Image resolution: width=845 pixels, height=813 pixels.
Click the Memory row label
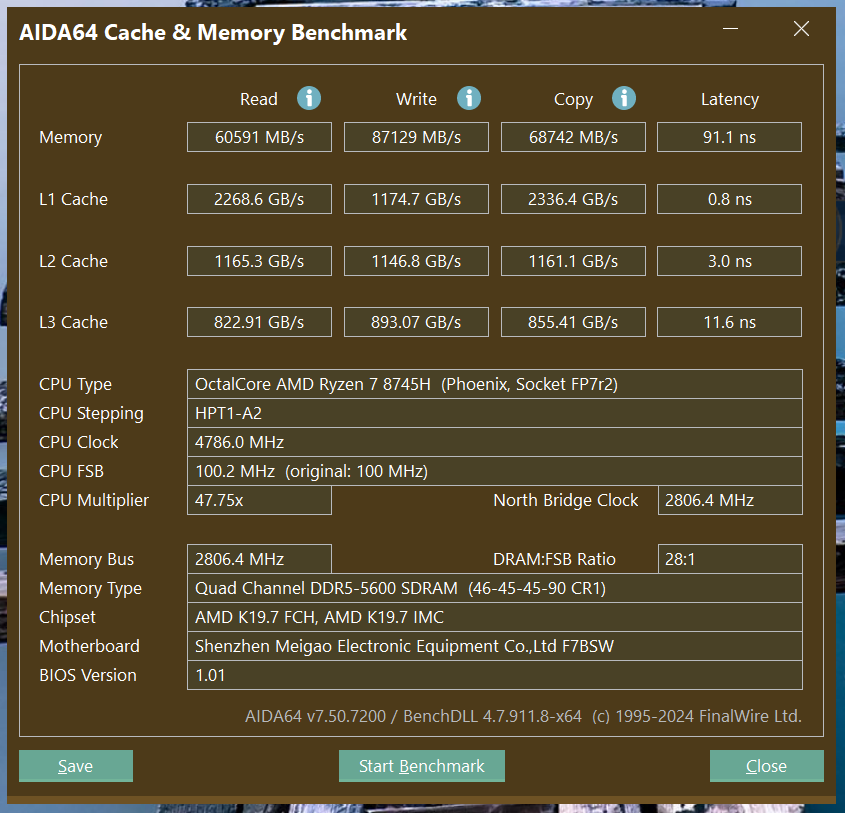pyautogui.click(x=71, y=137)
